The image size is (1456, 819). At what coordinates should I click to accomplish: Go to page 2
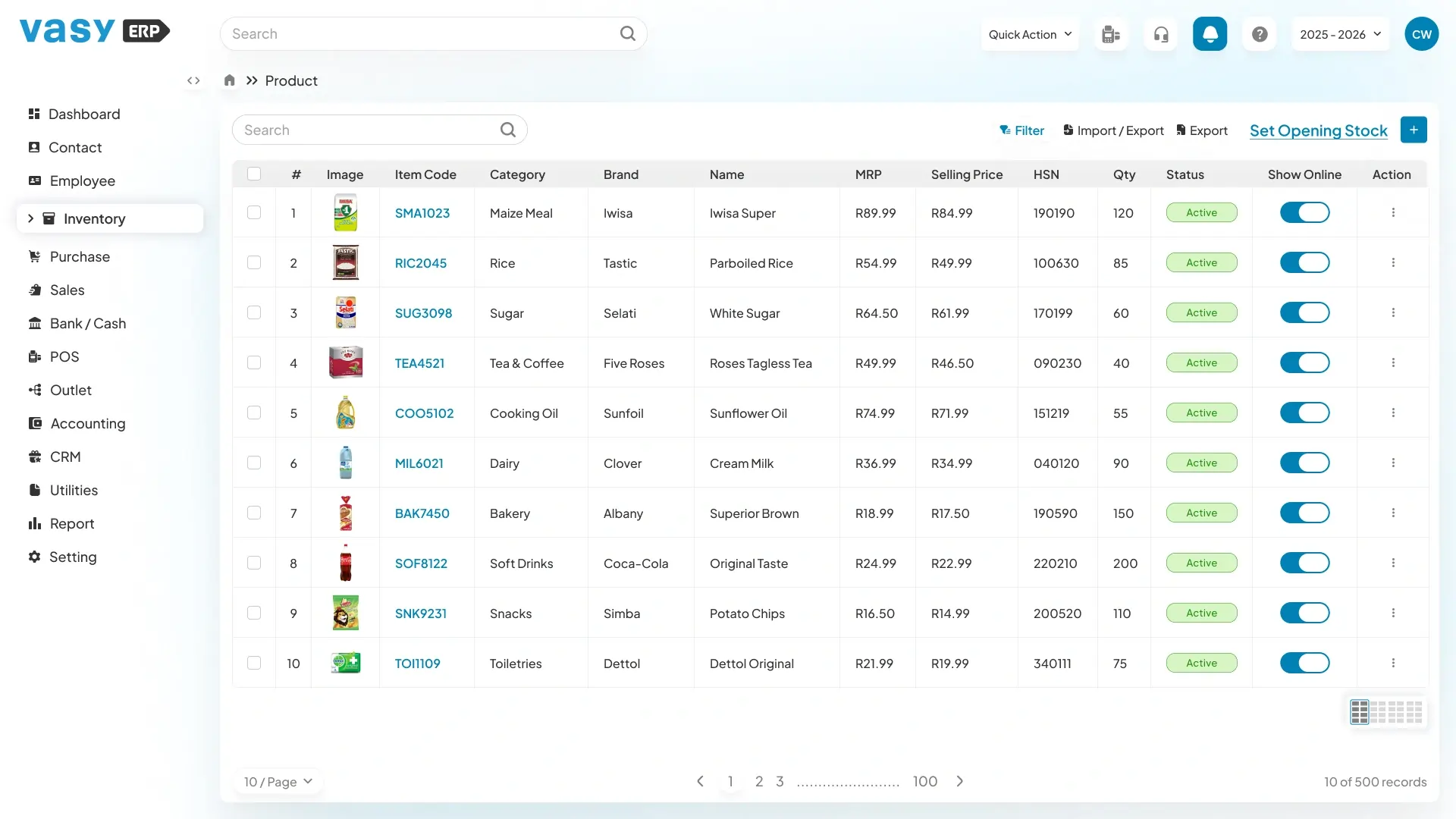coord(759,781)
